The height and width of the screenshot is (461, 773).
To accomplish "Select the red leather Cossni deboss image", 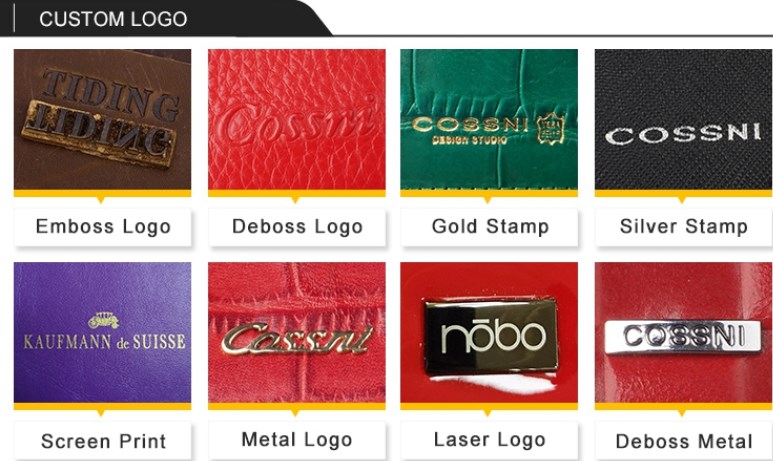I will tap(297, 119).
